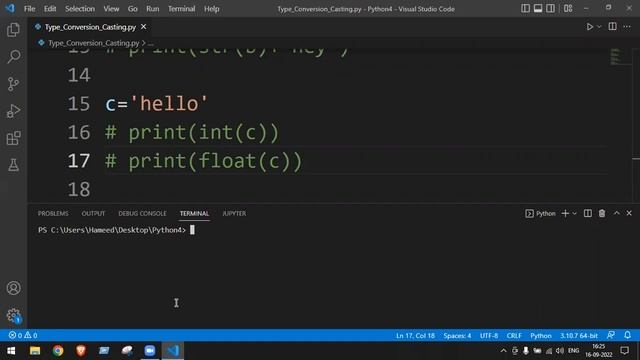Open the Accounts menu icon

(x=13, y=288)
